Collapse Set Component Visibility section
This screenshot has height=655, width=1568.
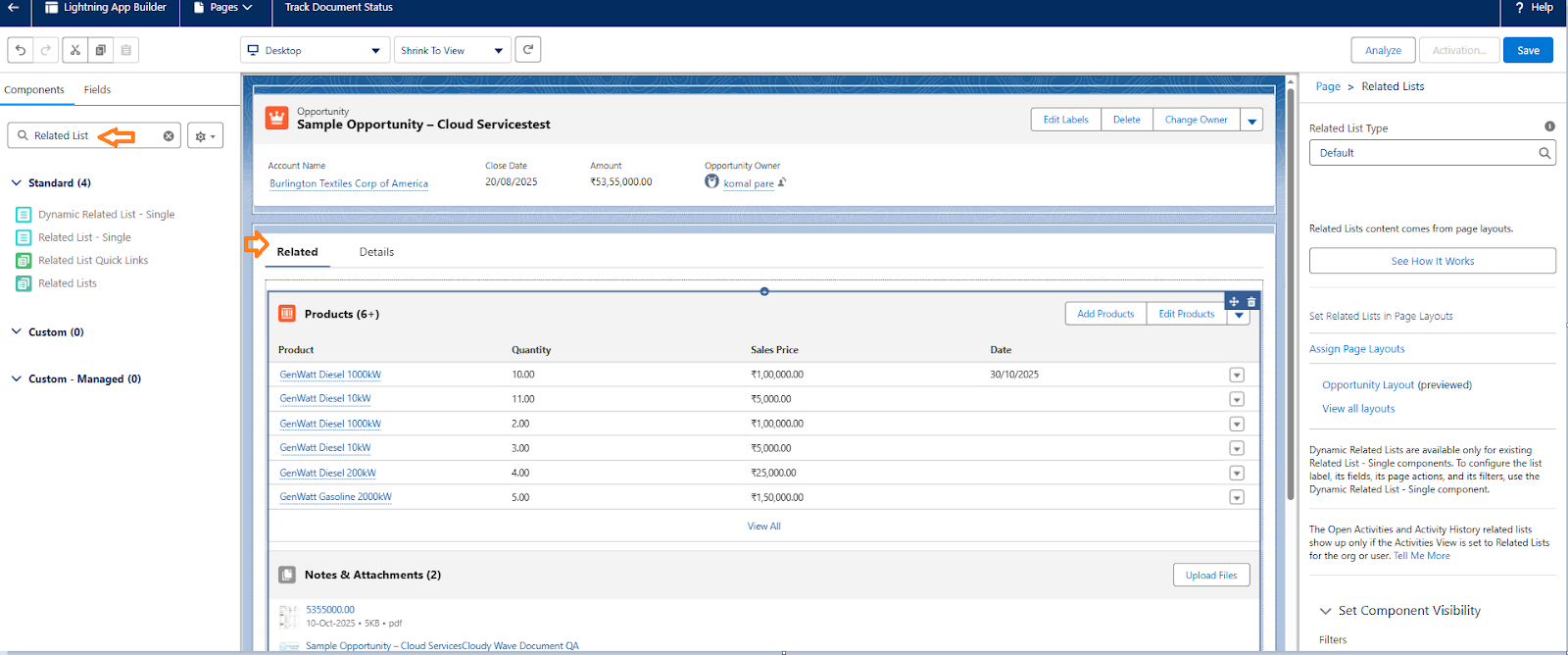point(1326,611)
